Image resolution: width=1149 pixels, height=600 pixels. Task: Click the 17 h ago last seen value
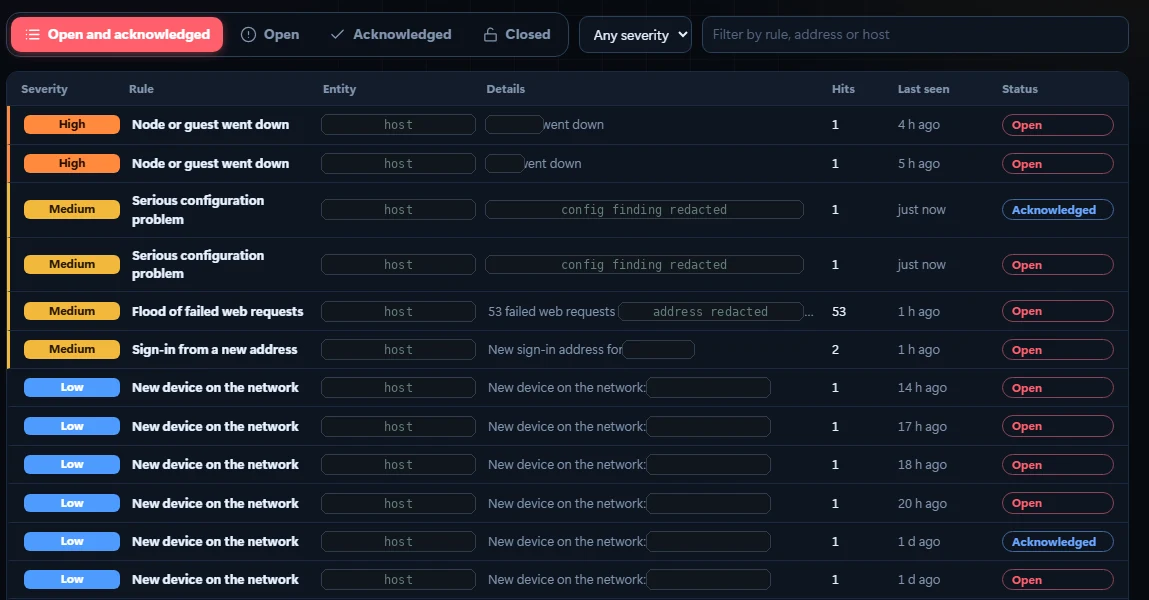pos(922,426)
